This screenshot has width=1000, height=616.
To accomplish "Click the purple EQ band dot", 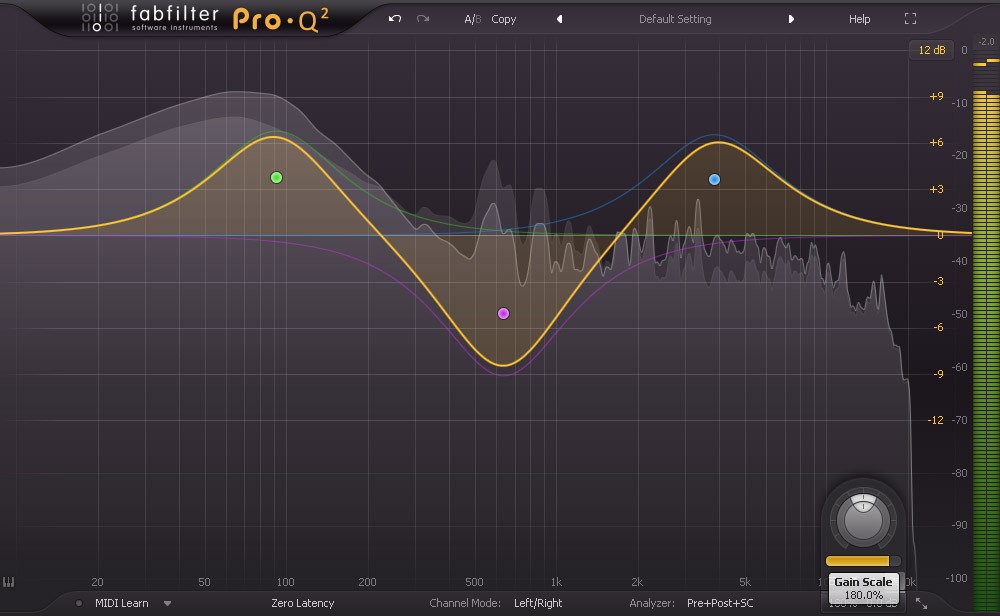I will point(503,313).
